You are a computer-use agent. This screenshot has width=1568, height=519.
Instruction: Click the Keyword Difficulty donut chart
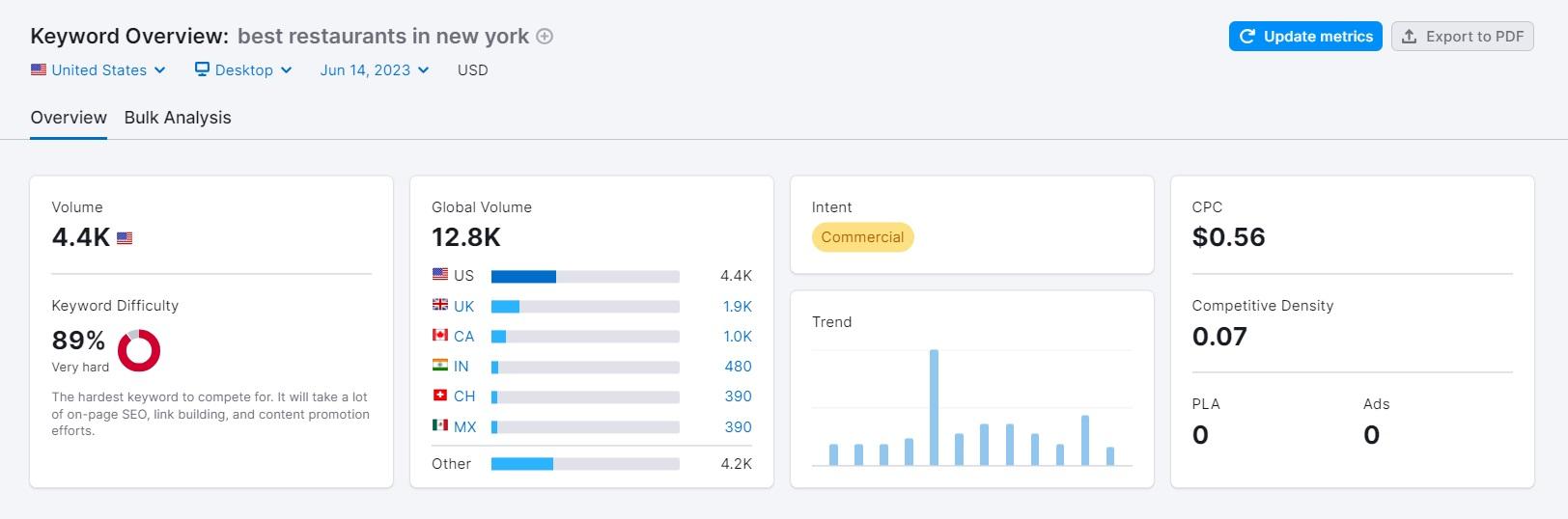pos(139,350)
